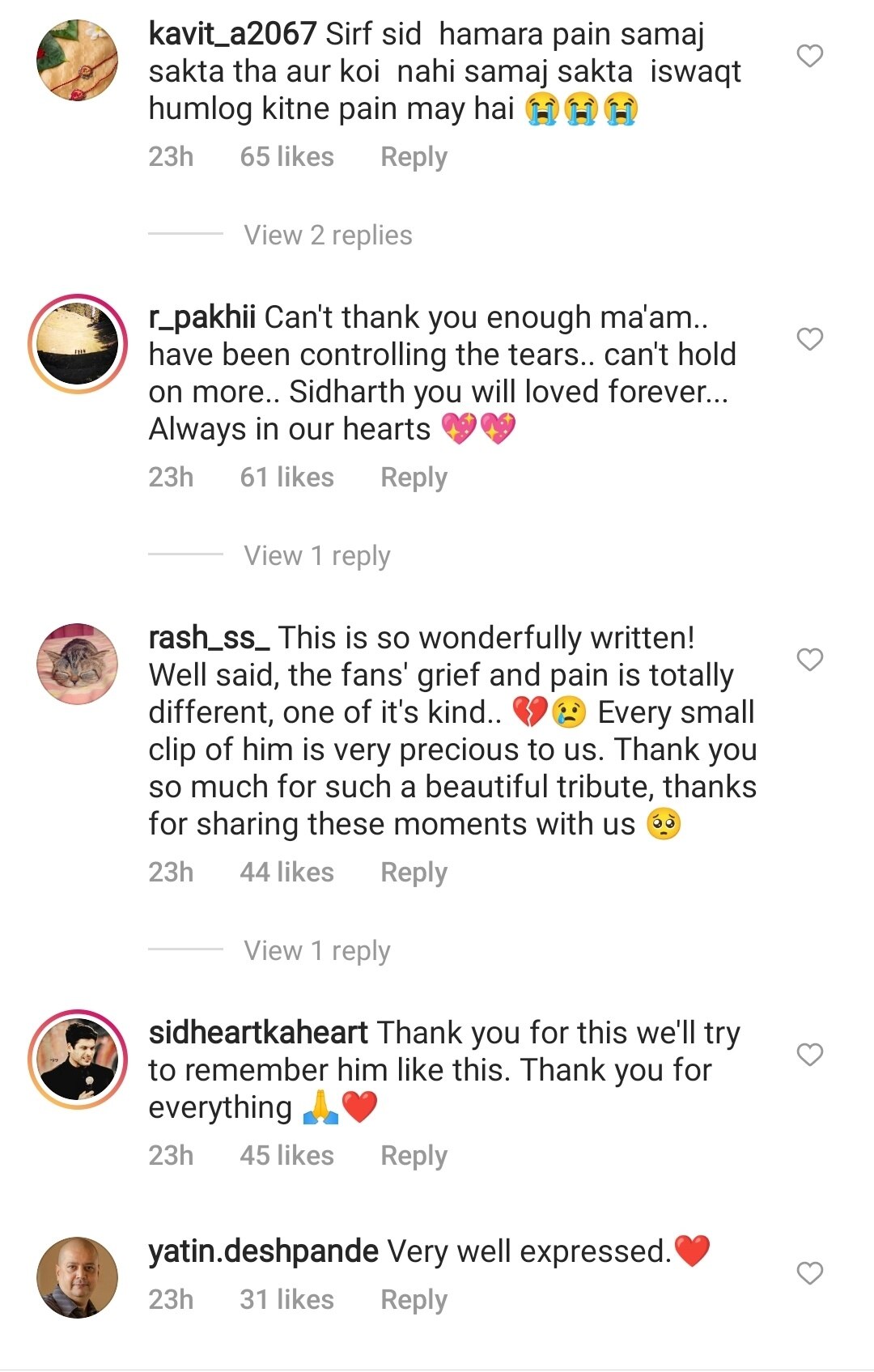Like yatin.deshpande's comment
Viewport: 874px width, 1372px height.
[810, 1273]
